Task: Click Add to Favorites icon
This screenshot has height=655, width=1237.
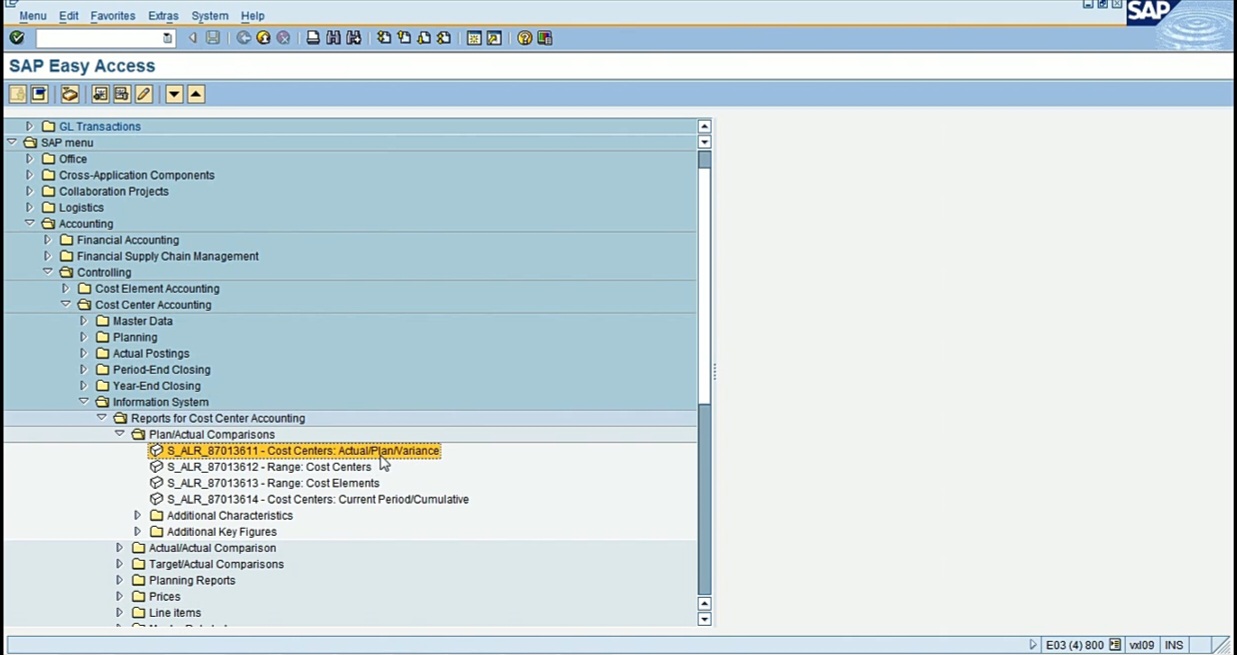Action: (x=100, y=94)
